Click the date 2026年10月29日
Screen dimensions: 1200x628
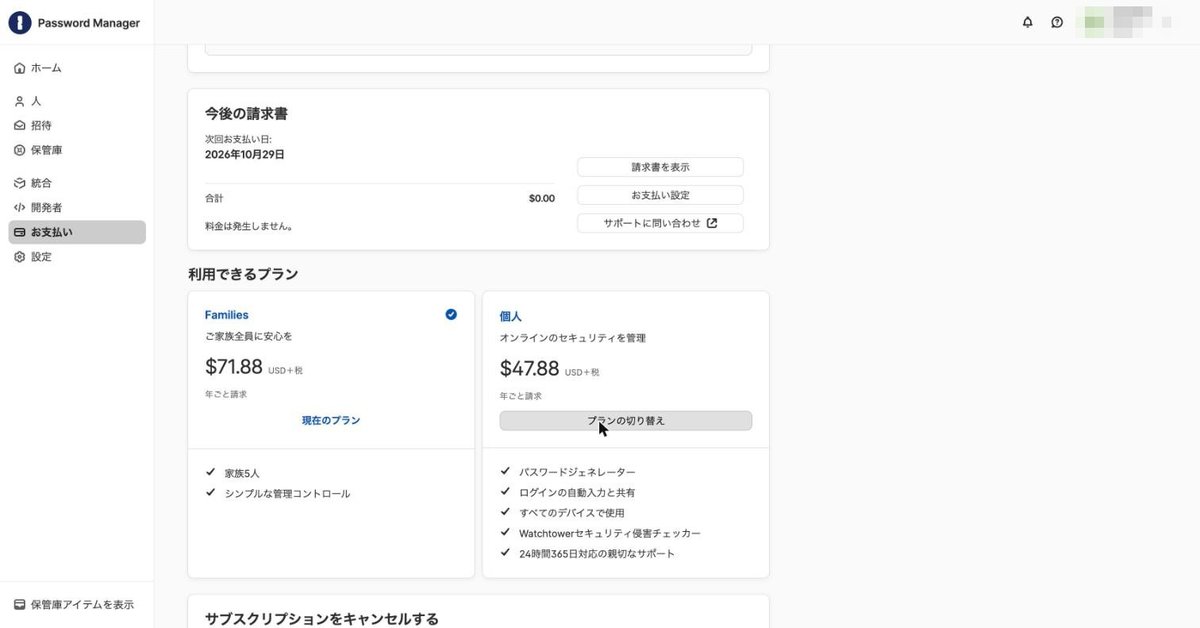(245, 155)
